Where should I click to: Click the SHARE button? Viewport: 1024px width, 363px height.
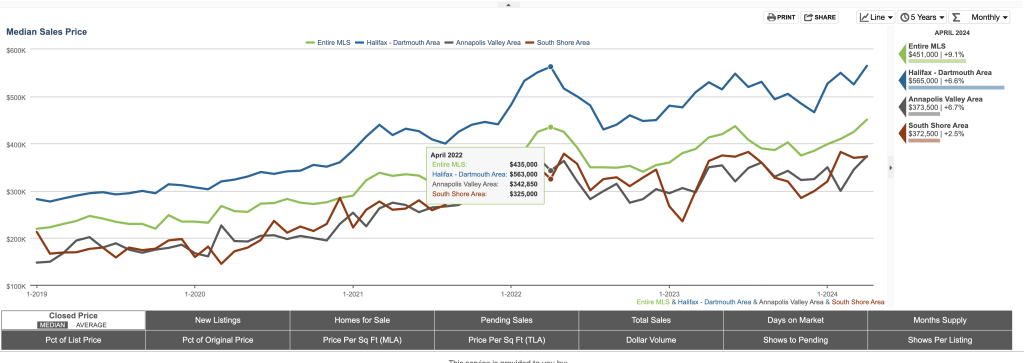coord(820,18)
